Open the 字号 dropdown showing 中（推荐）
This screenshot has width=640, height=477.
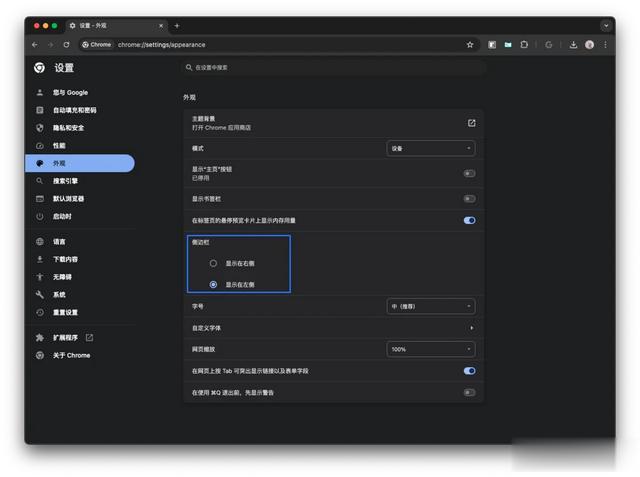point(431,306)
